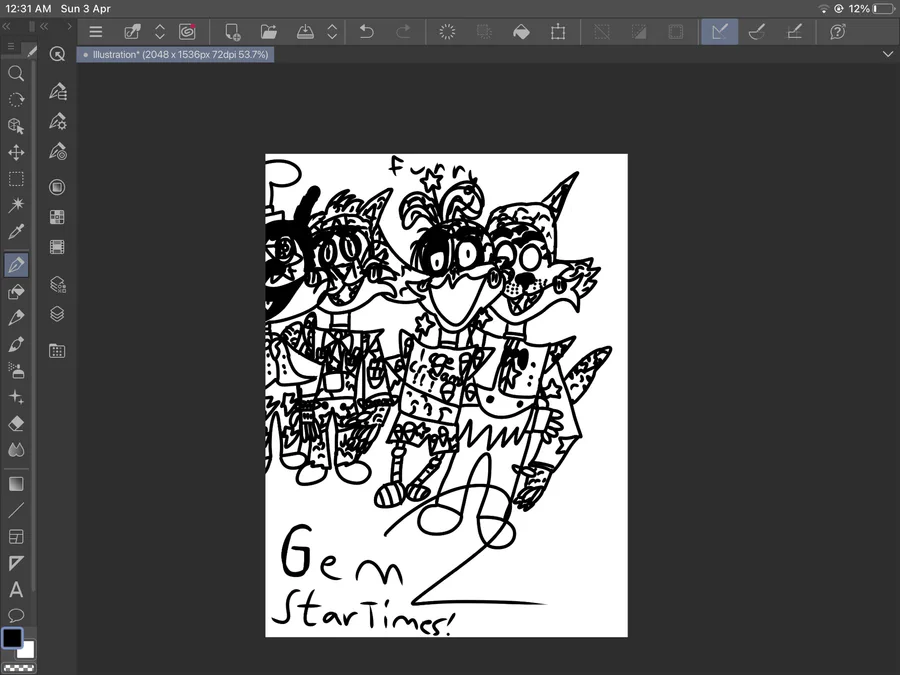Select the Balloon tool
Viewport: 900px width, 675px height.
tap(16, 615)
